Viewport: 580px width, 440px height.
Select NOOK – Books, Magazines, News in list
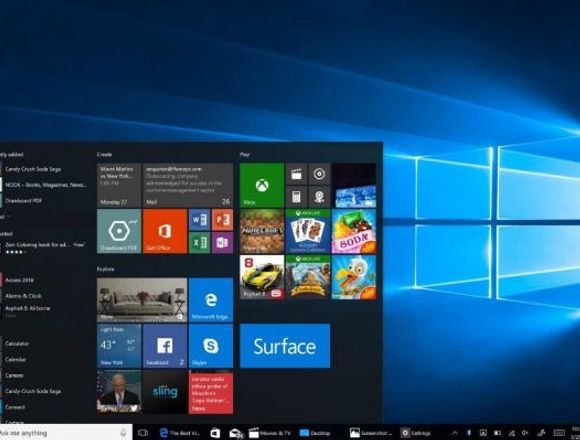45,185
